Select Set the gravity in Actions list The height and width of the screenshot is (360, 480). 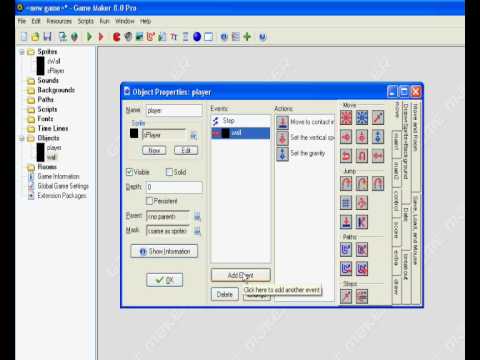tap(305, 154)
